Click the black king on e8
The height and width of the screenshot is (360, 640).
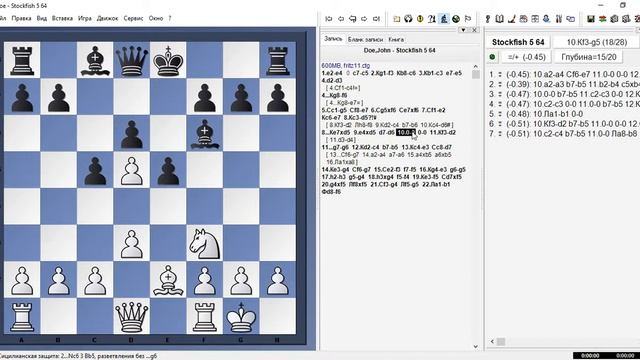point(168,60)
